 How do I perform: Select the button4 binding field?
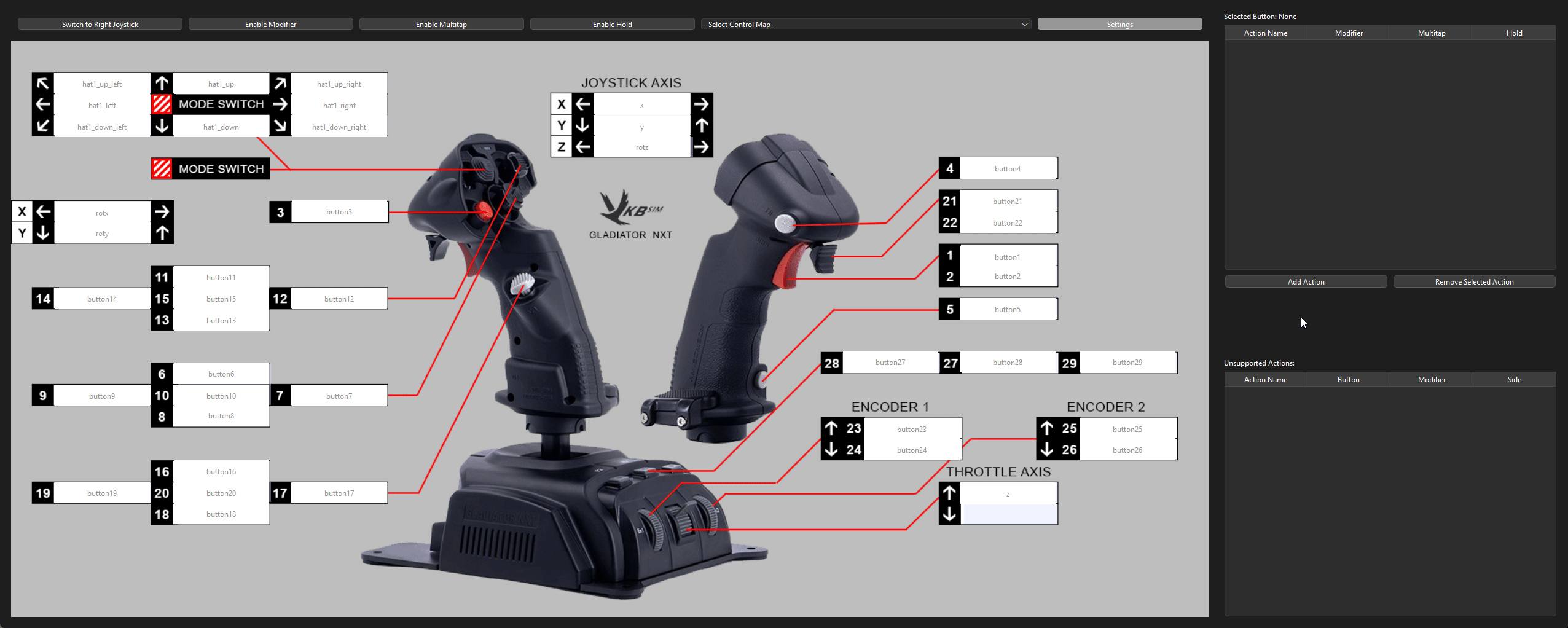[x=1008, y=168]
